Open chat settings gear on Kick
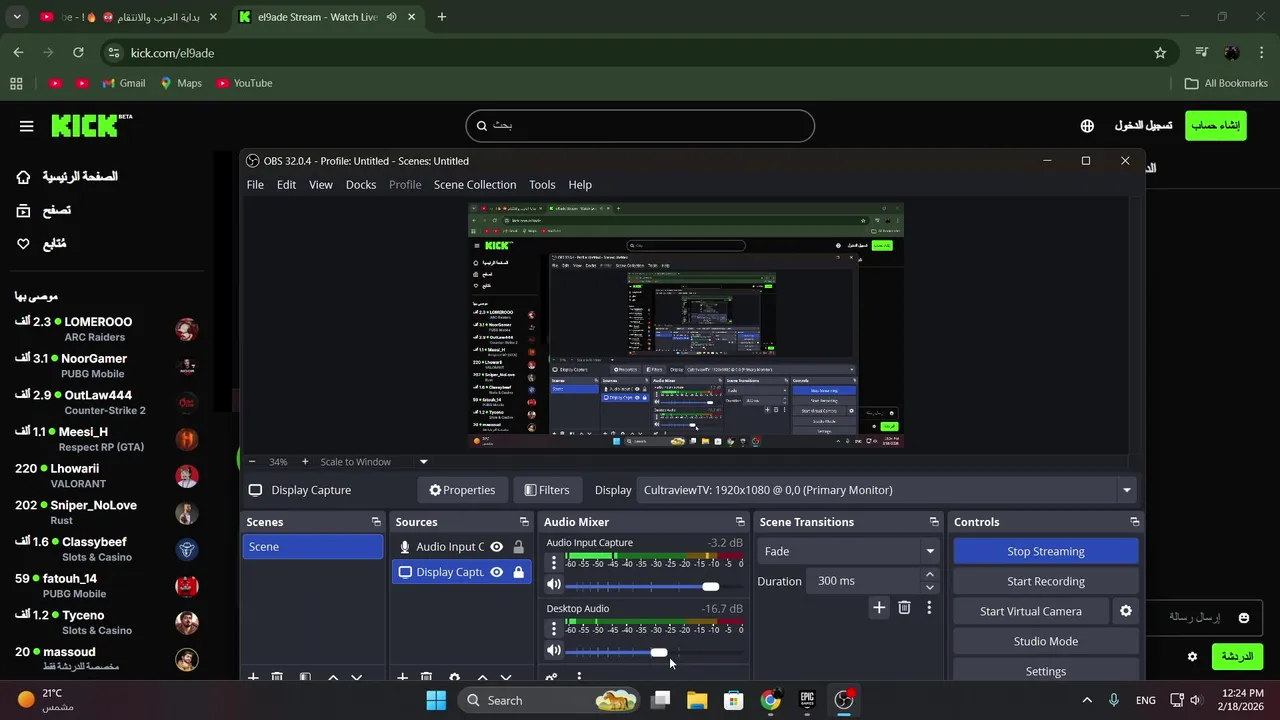This screenshot has width=1280, height=720. click(1192, 657)
